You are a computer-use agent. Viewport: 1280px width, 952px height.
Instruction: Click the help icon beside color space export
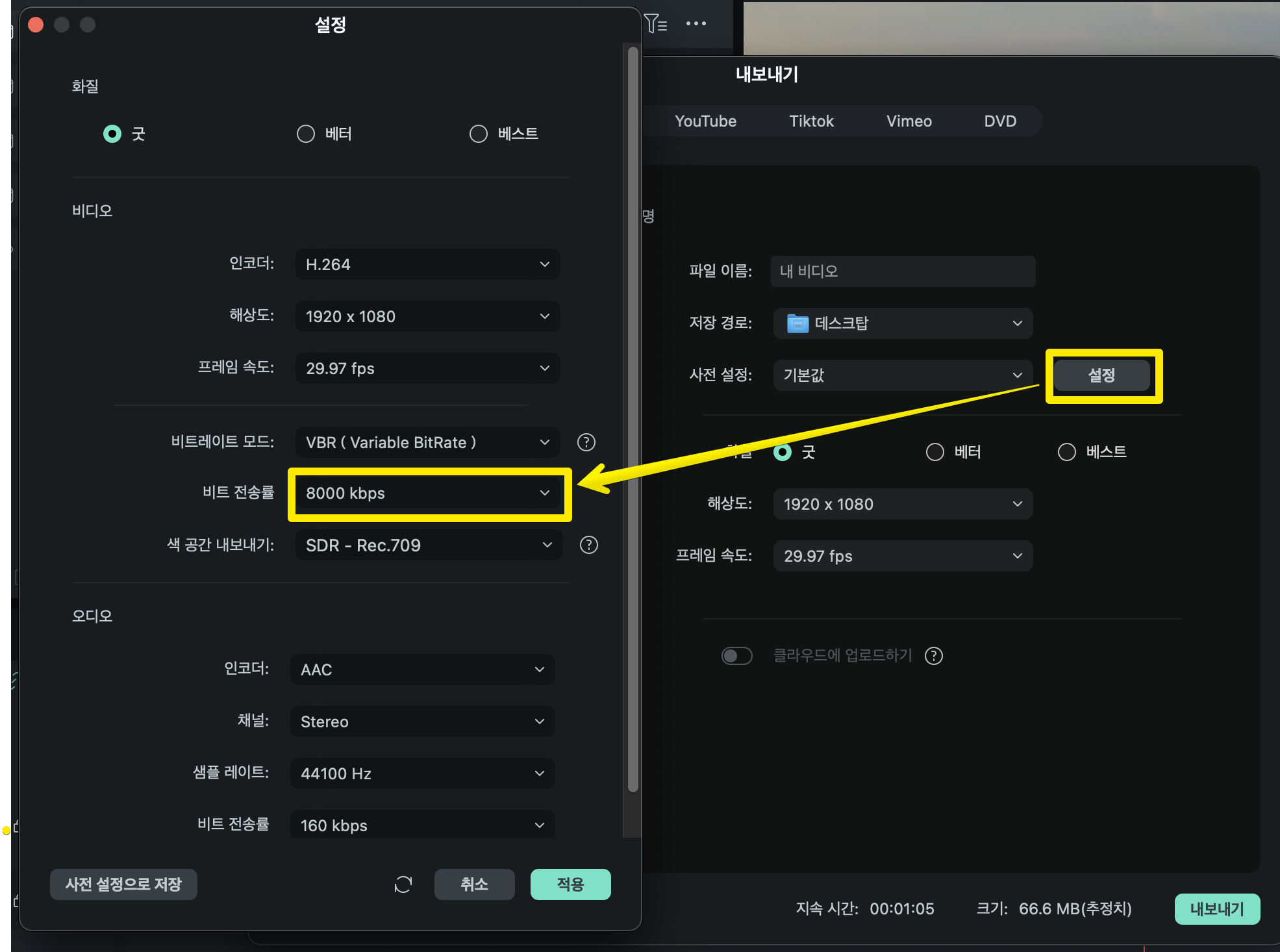[588, 545]
